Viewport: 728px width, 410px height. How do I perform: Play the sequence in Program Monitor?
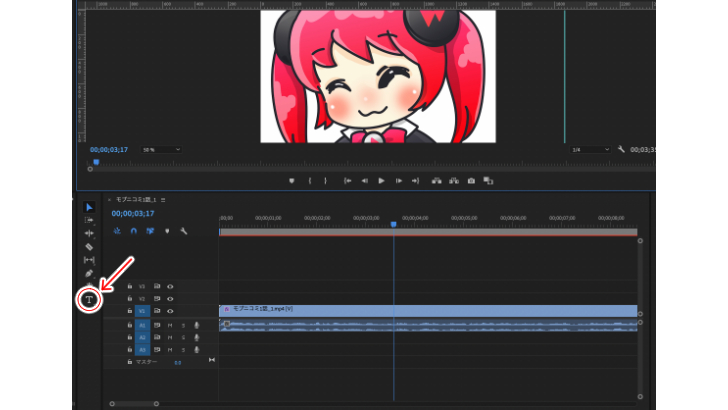click(x=381, y=181)
